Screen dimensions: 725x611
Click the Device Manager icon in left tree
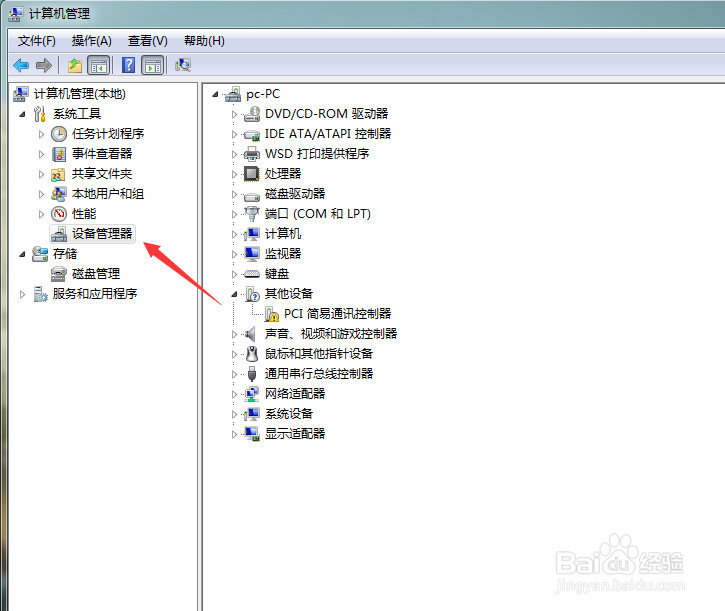(59, 234)
